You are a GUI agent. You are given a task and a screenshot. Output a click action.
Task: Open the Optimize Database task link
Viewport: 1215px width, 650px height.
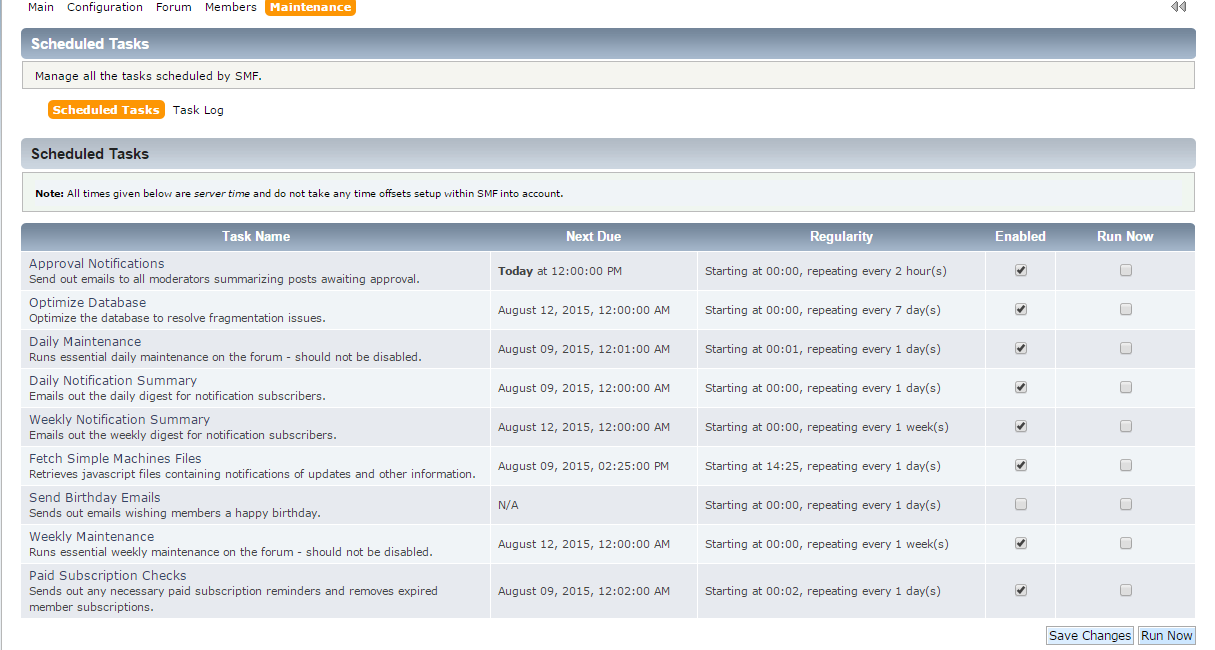coord(87,302)
